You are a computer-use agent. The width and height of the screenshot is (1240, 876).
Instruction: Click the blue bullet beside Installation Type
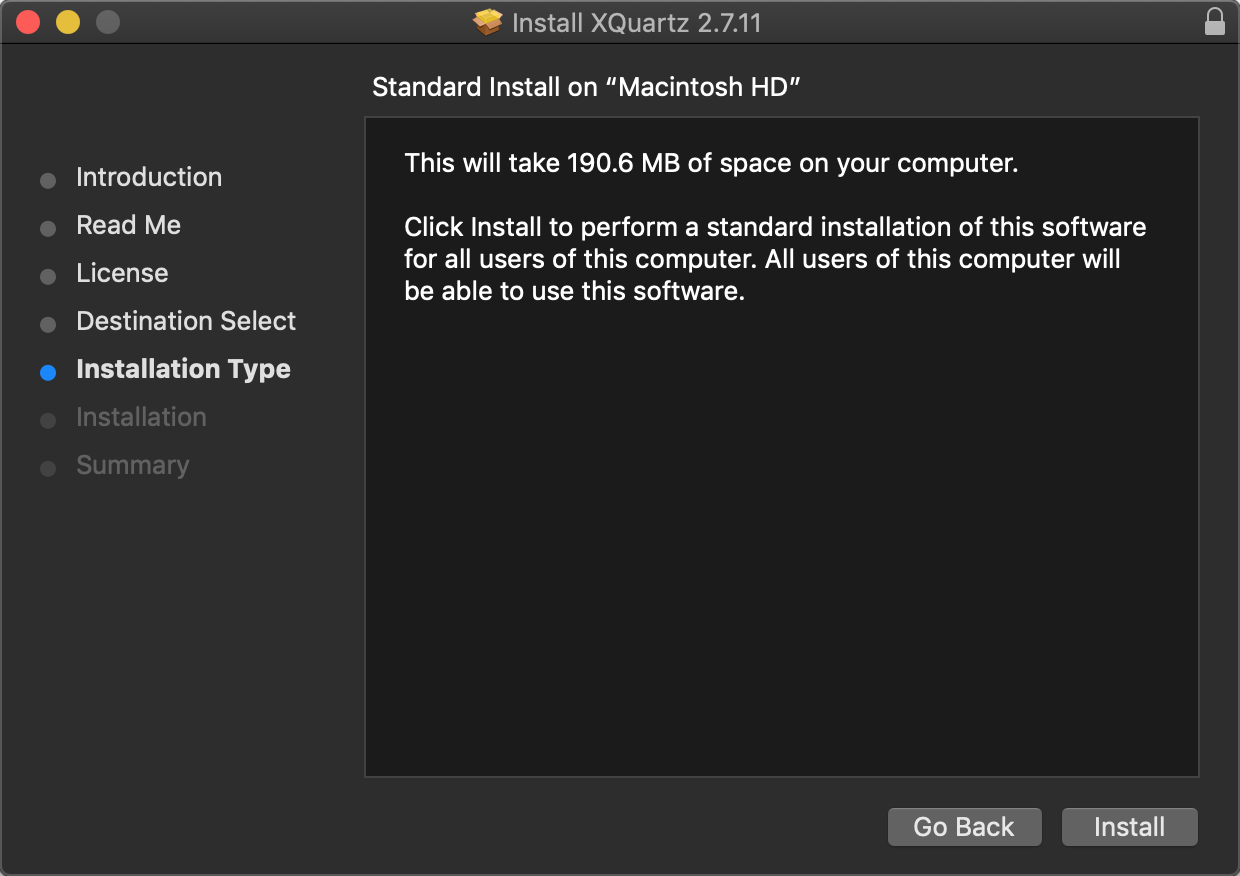48,372
